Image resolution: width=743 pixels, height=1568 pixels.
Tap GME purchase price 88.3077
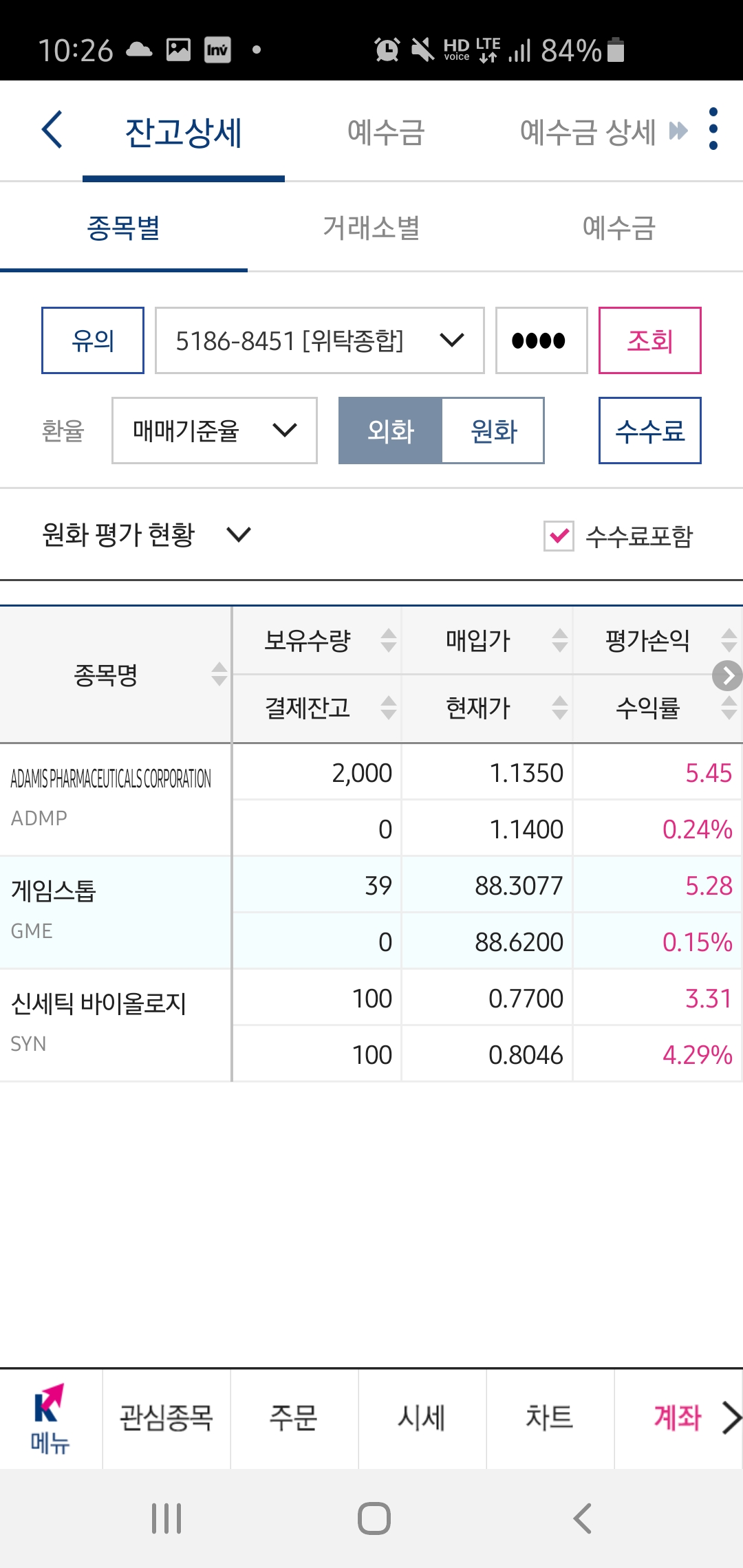point(519,886)
